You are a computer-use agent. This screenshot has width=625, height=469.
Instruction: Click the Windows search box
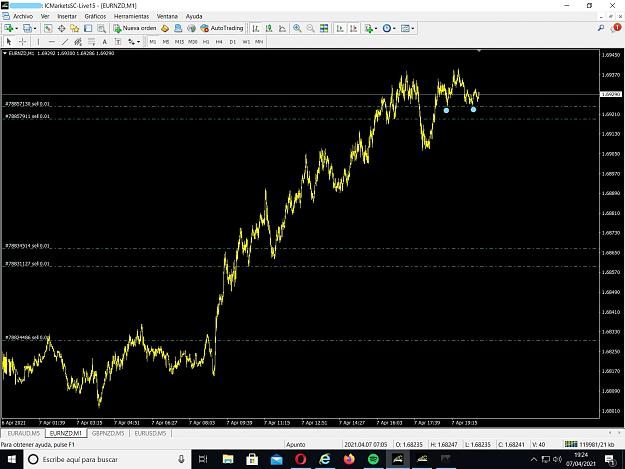108,459
